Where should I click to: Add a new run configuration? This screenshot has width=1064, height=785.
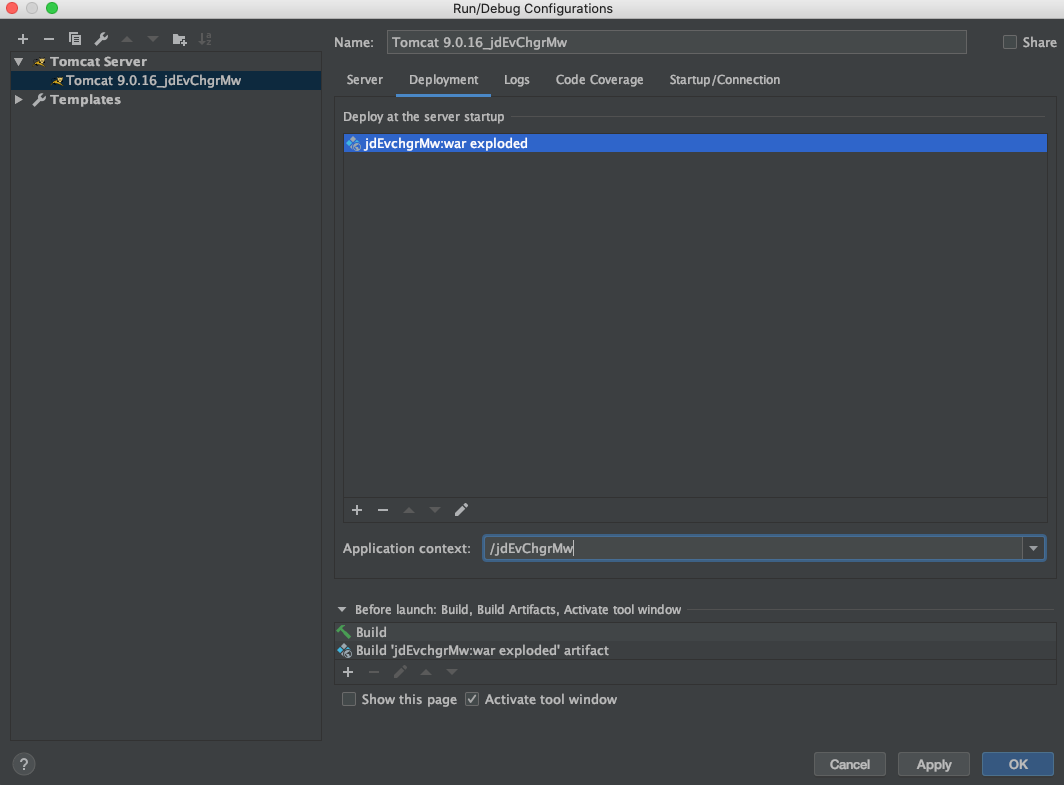(x=22, y=39)
